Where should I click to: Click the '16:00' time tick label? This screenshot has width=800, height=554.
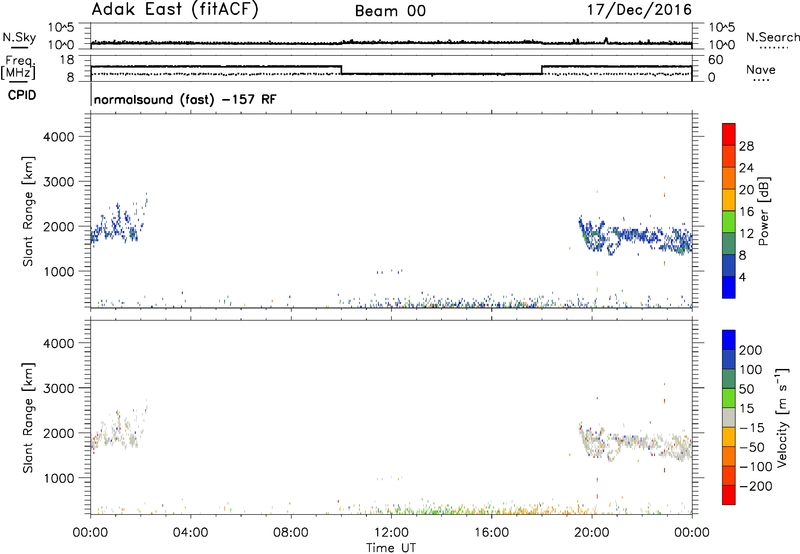pos(491,533)
